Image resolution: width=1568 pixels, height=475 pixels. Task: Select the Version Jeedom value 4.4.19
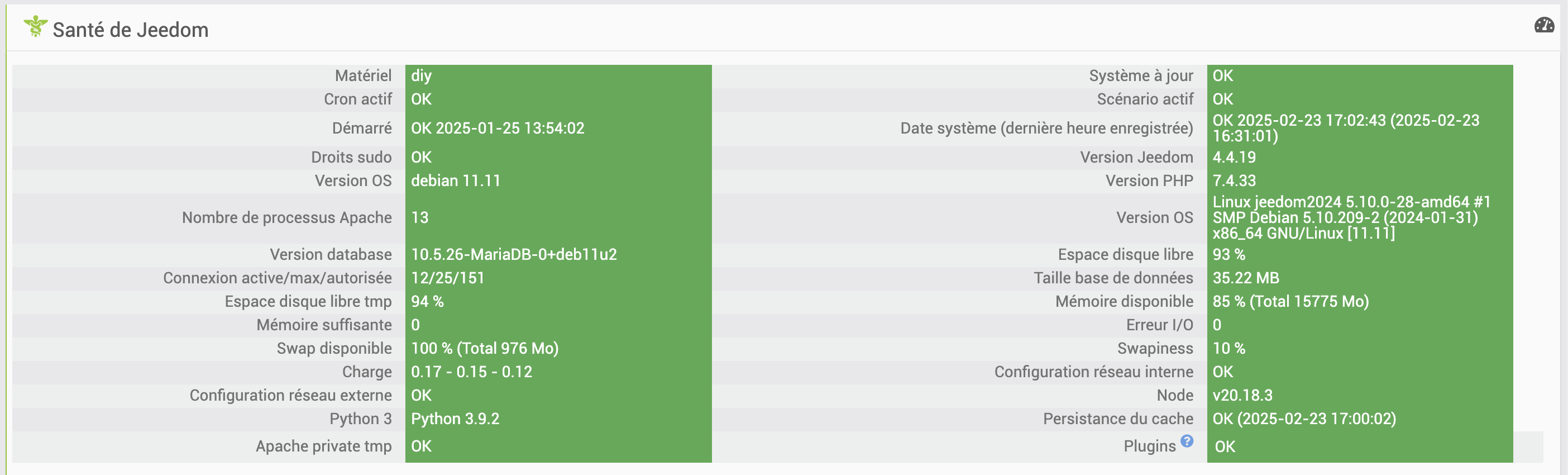(x=1234, y=157)
